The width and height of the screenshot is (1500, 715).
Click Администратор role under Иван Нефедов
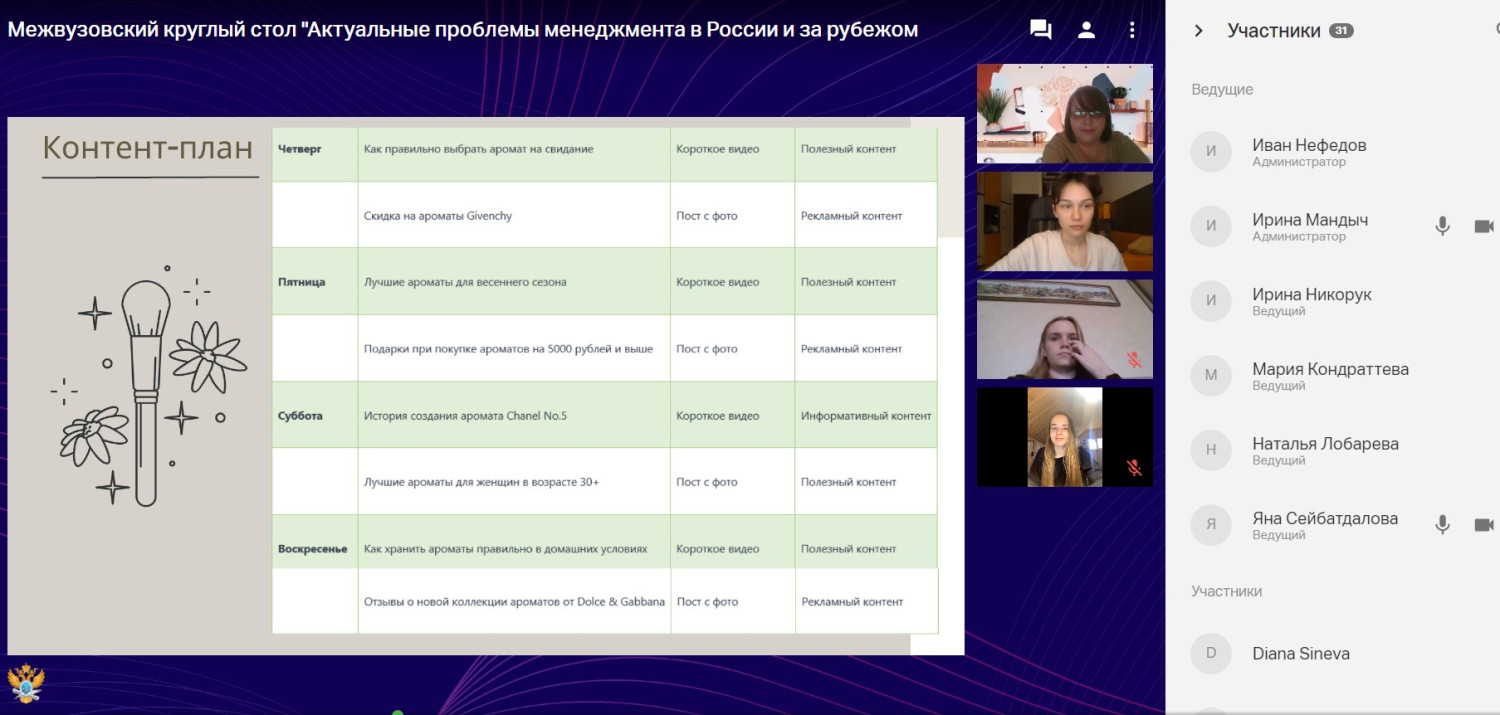[x=1299, y=162]
